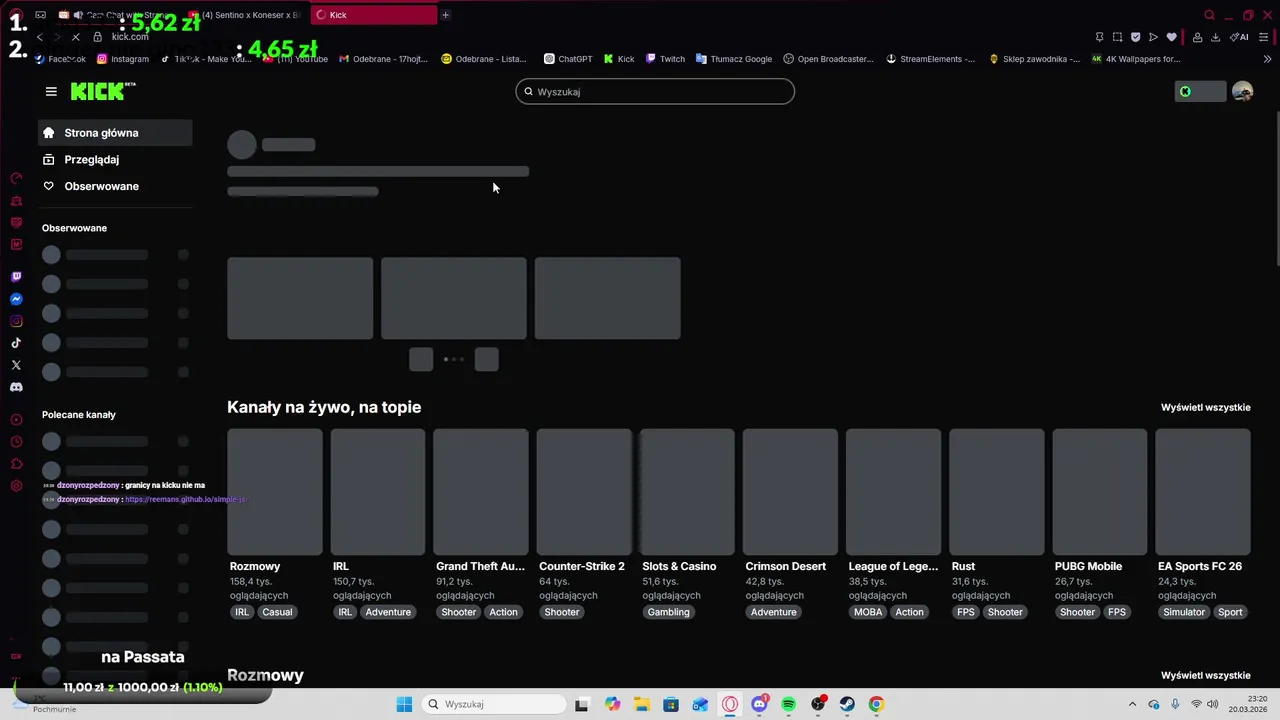Click the browser snapshot icon
Screen dimensions: 1280x720
[x=1117, y=37]
